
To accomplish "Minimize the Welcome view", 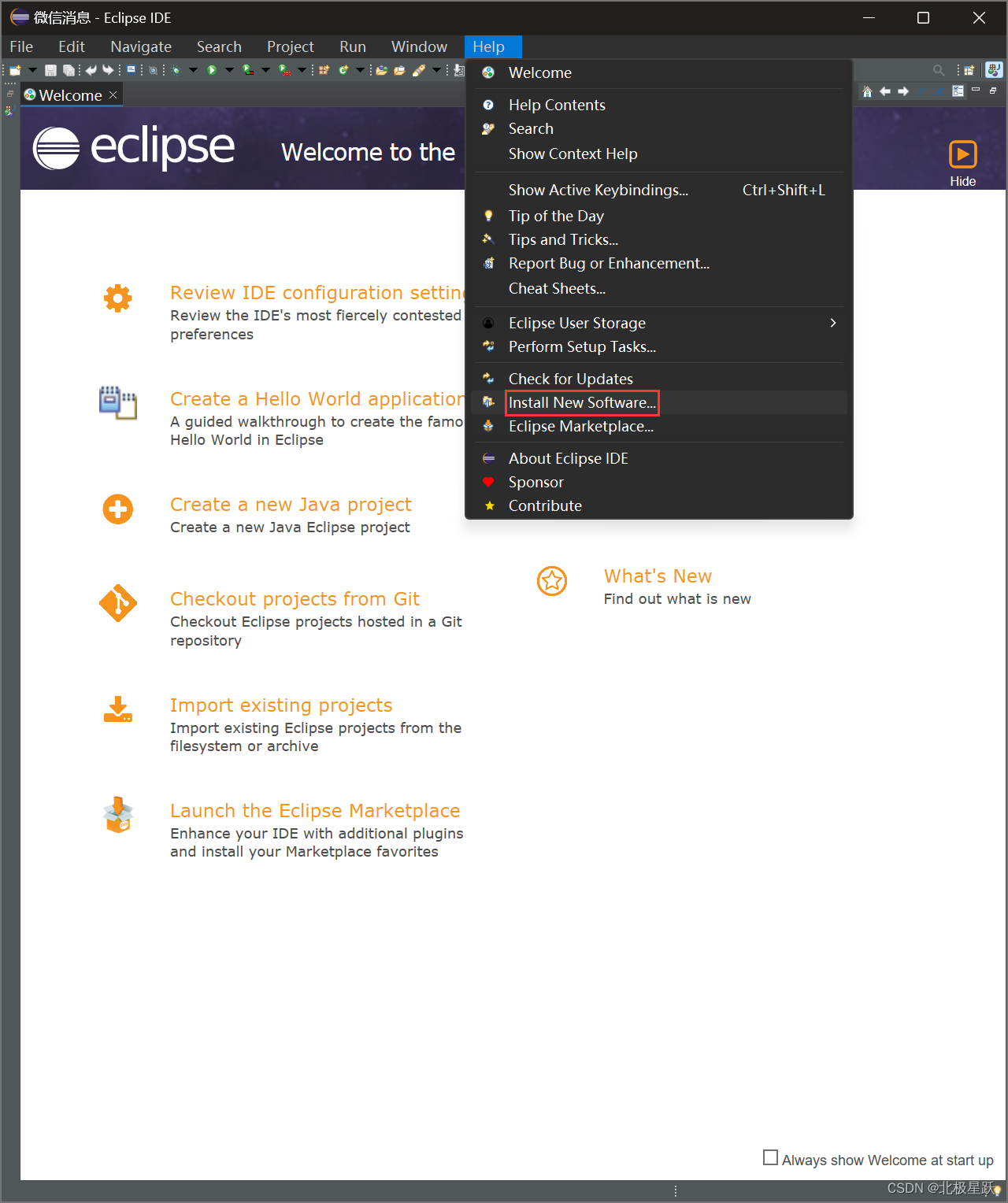I will [x=976, y=90].
